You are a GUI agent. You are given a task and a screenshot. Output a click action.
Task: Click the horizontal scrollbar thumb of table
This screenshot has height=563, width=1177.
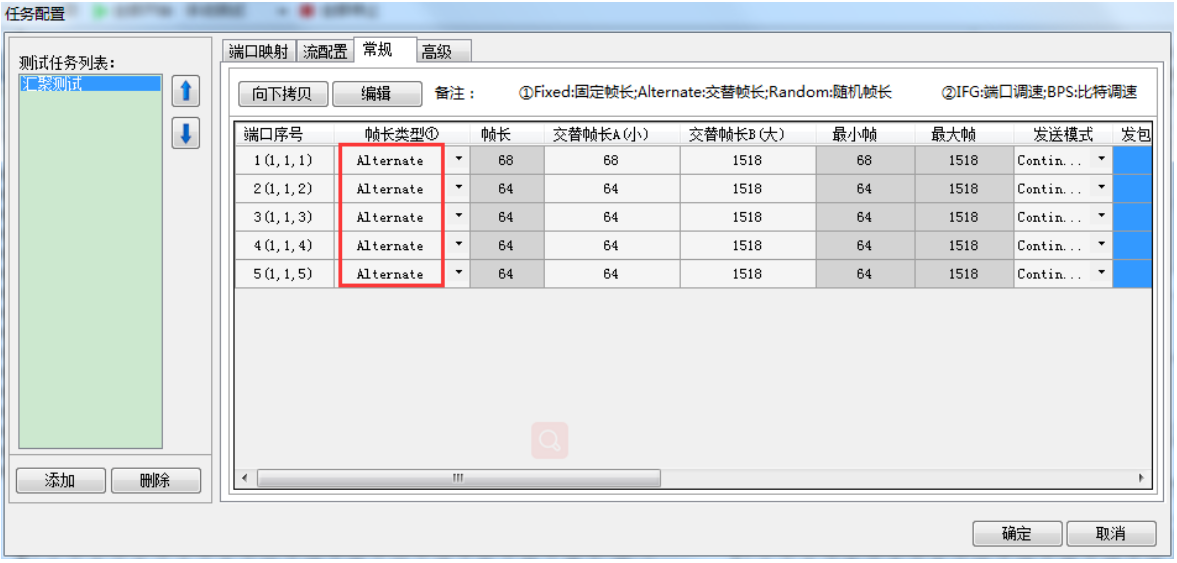point(458,479)
